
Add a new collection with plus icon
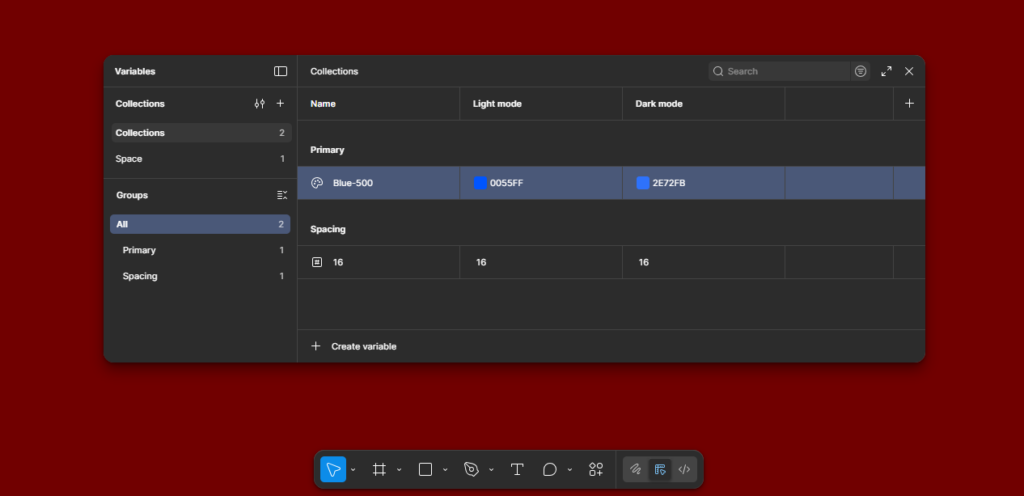pyautogui.click(x=280, y=103)
